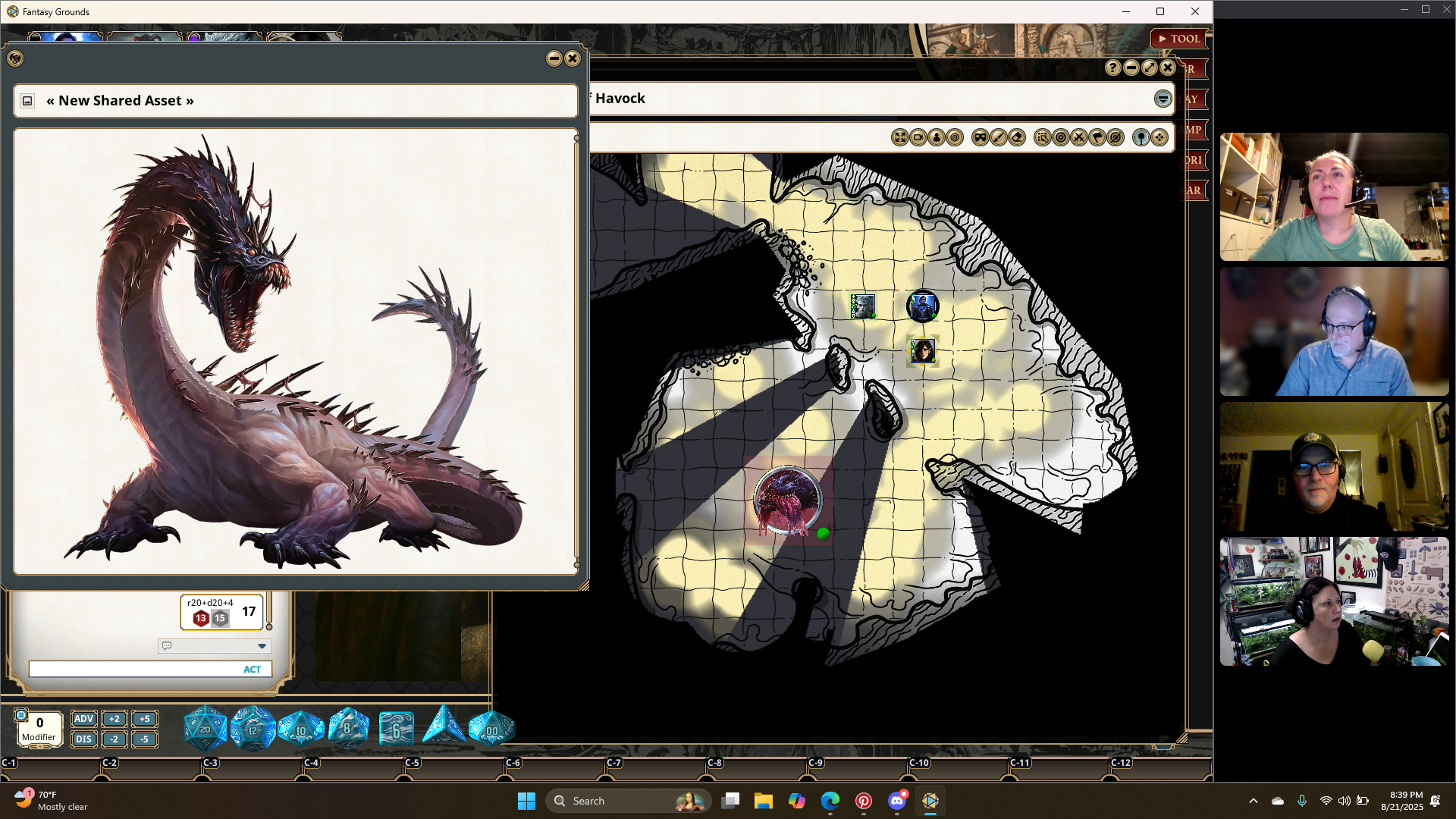Image resolution: width=1456 pixels, height=819 pixels.
Task: Toggle the +5 modifier button
Action: click(x=144, y=719)
